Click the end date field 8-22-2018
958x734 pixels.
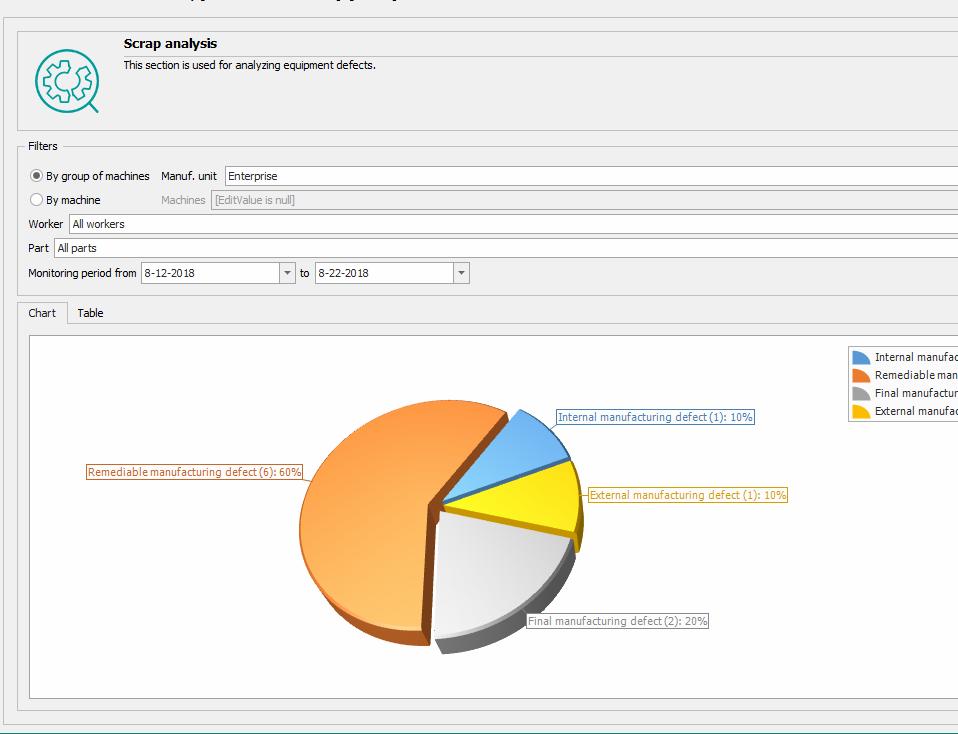pos(384,273)
